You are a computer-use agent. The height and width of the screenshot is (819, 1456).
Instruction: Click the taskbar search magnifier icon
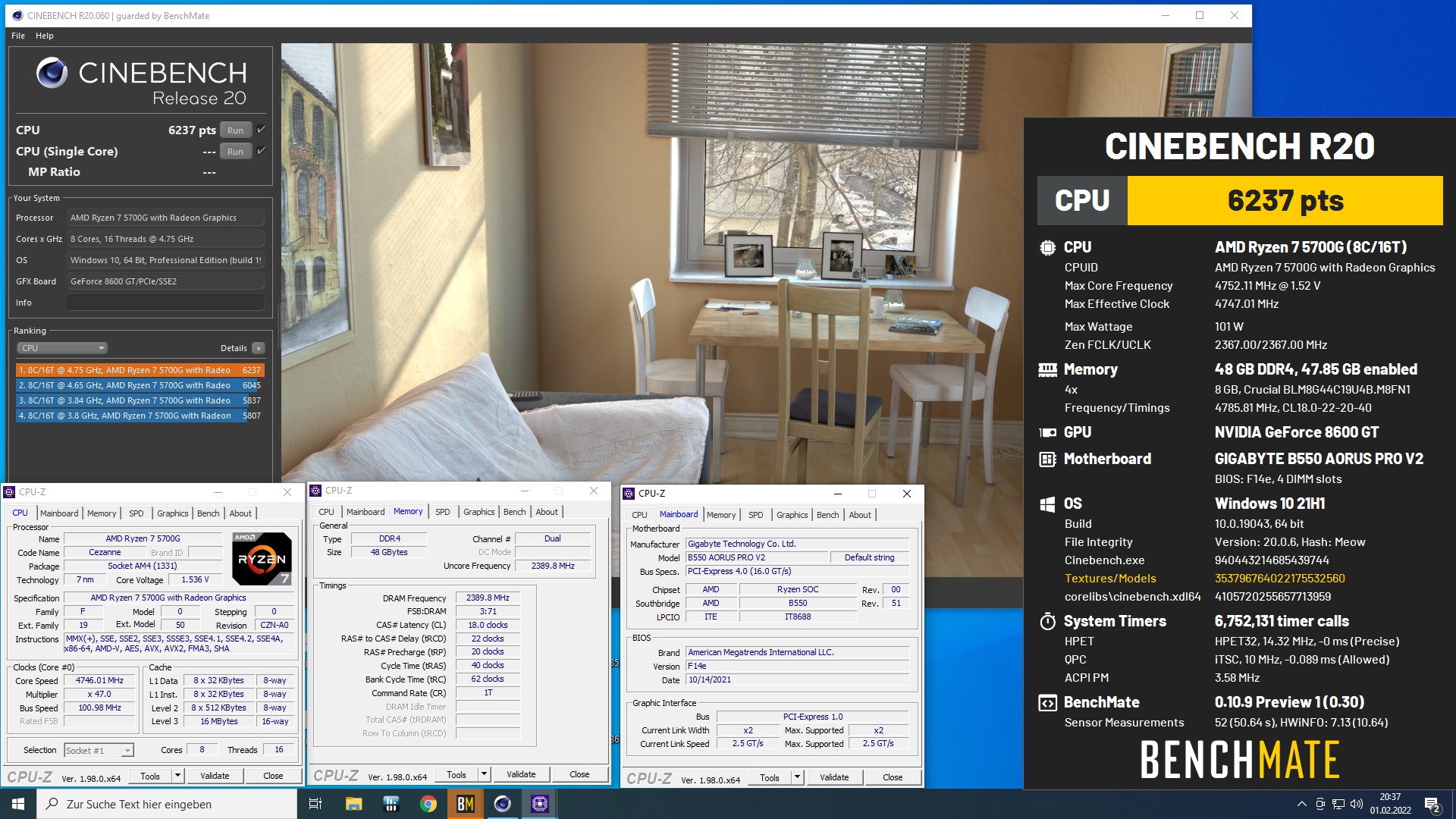pyautogui.click(x=52, y=804)
